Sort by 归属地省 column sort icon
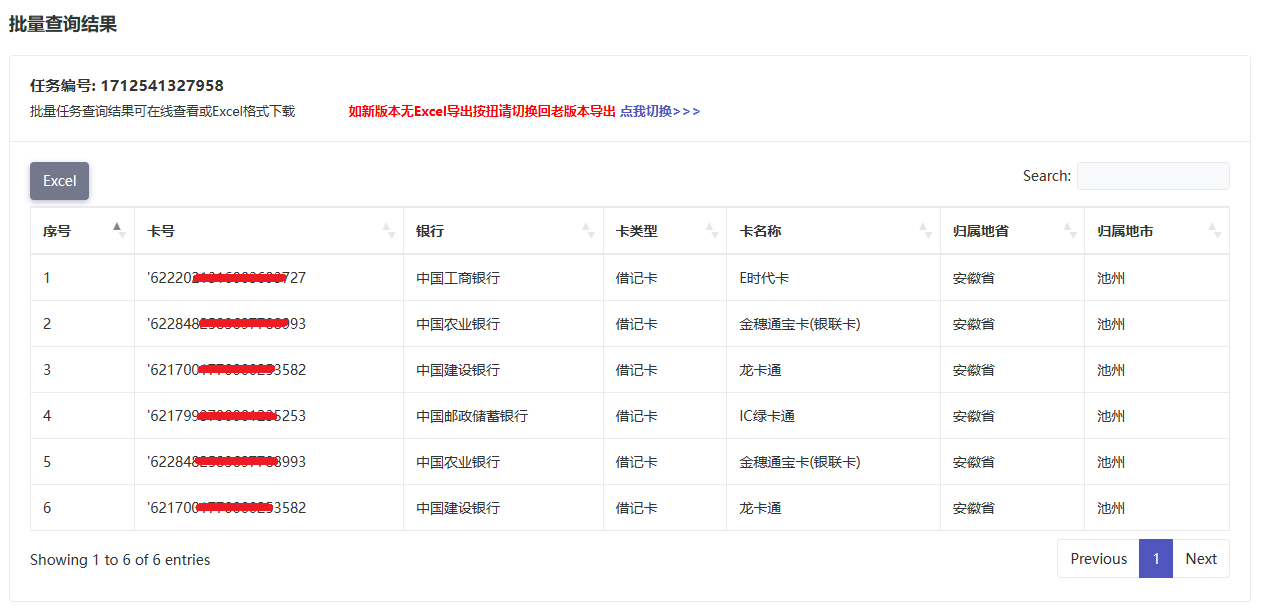 click(x=1069, y=231)
